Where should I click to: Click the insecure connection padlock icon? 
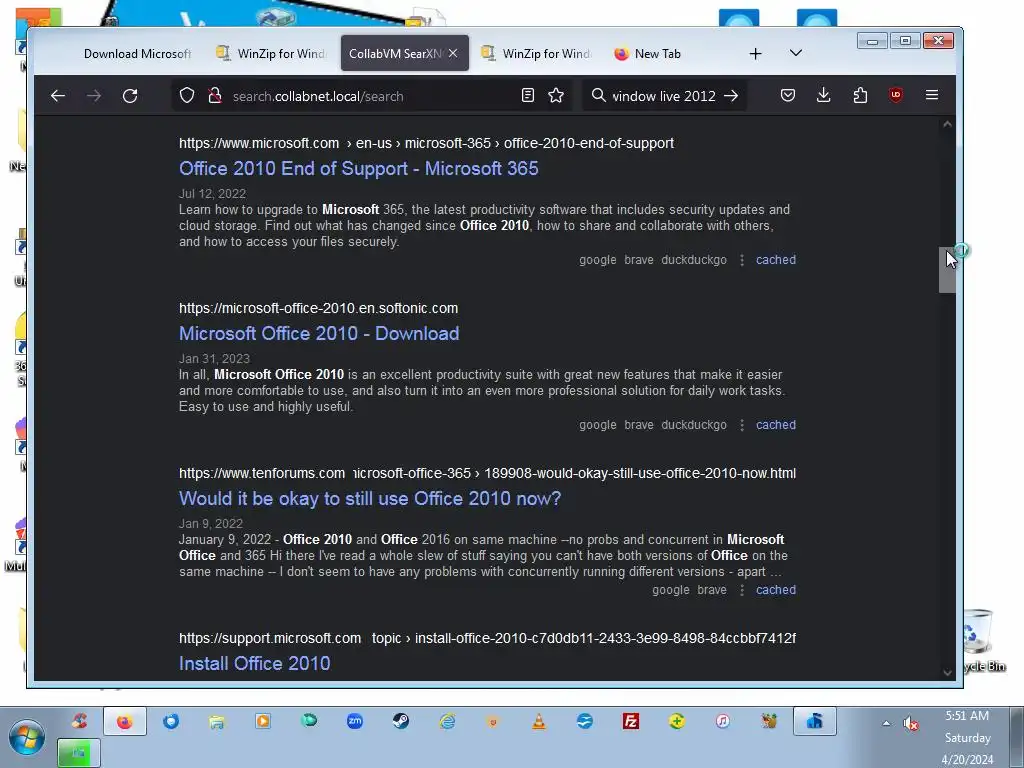click(214, 95)
